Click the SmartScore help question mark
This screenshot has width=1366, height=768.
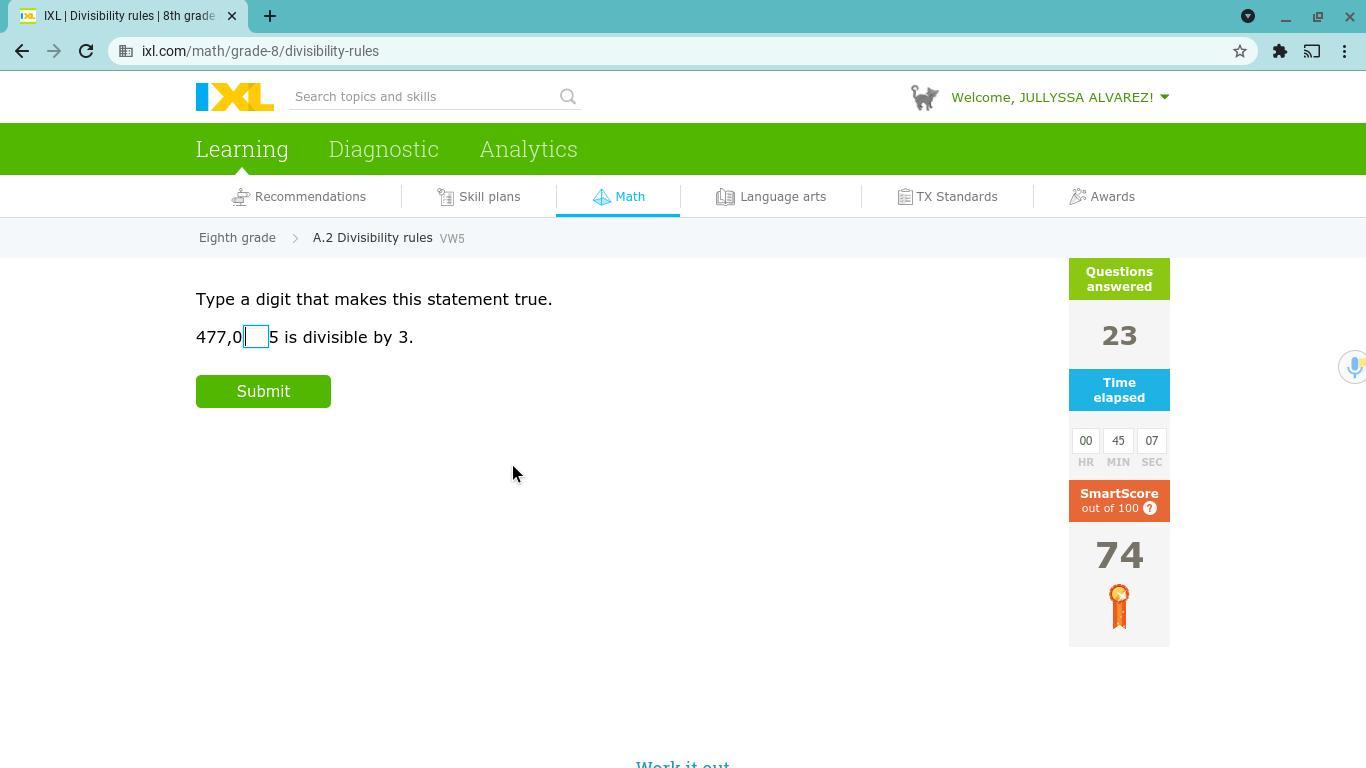click(1150, 508)
